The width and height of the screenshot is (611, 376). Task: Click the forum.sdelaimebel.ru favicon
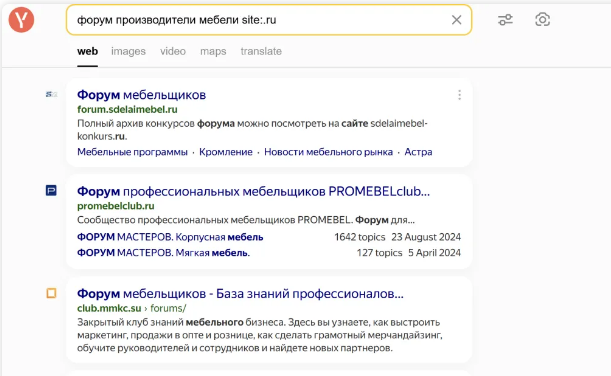51,94
